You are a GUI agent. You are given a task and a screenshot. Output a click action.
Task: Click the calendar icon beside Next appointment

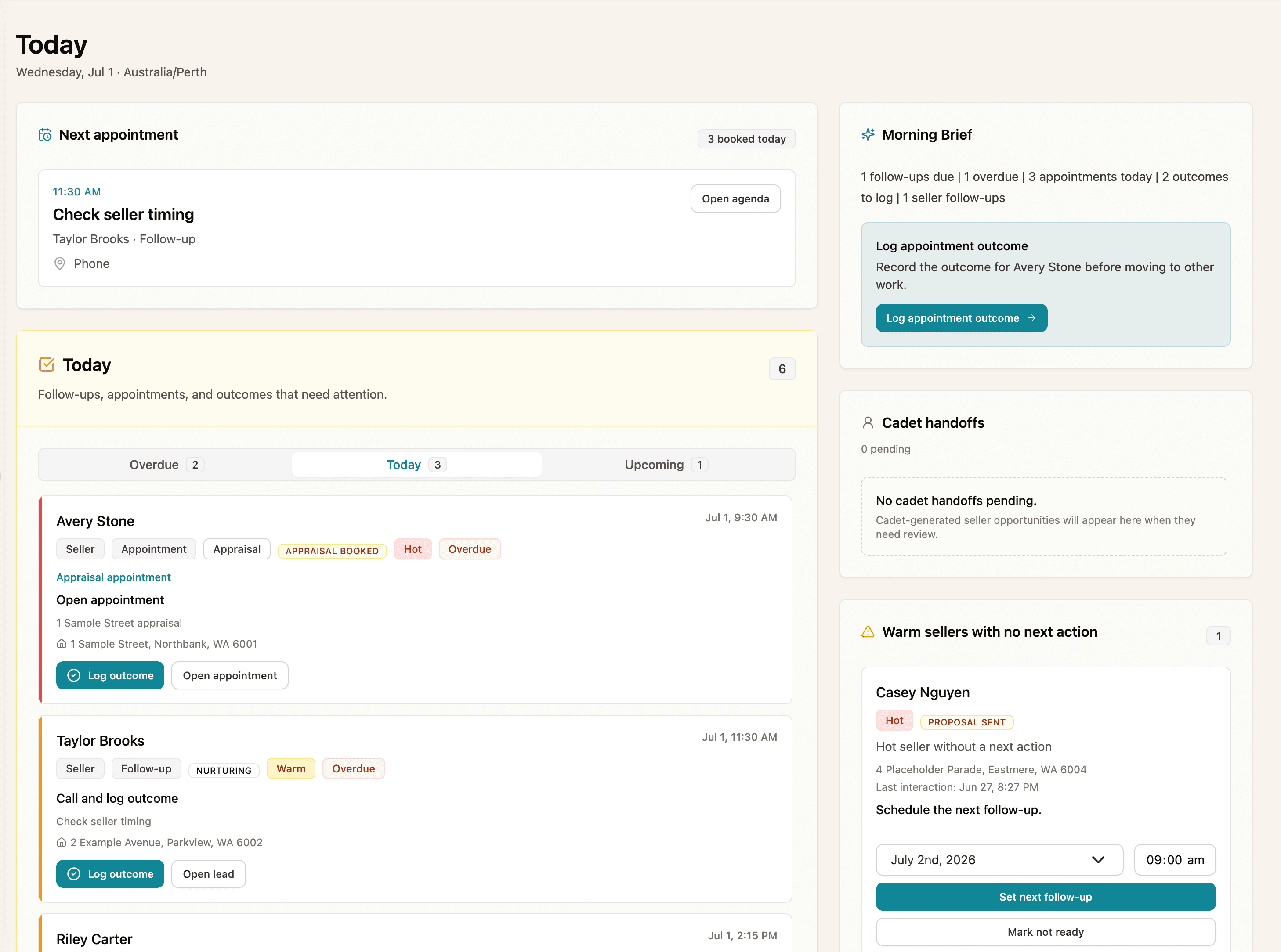[x=45, y=135]
